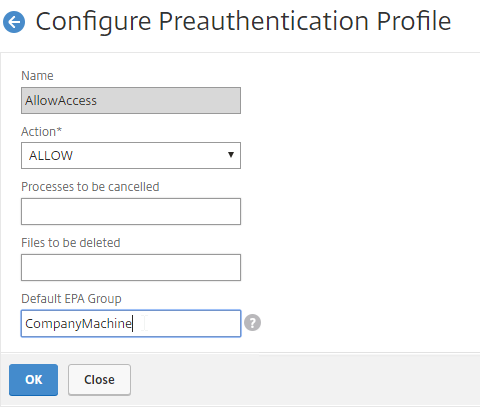Click the Action* required label
Viewport: 480px width, 407px height.
42,132
